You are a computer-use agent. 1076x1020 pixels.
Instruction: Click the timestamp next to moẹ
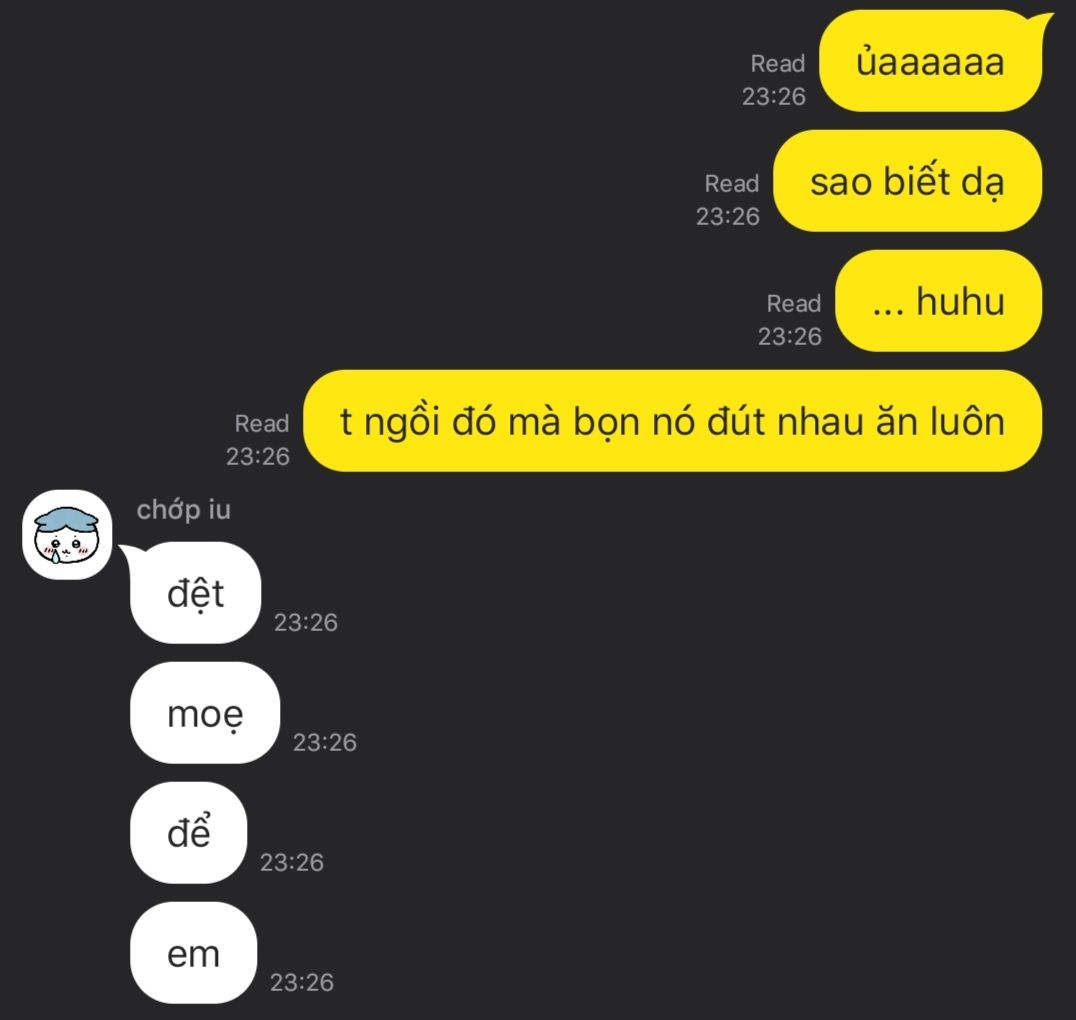point(325,742)
